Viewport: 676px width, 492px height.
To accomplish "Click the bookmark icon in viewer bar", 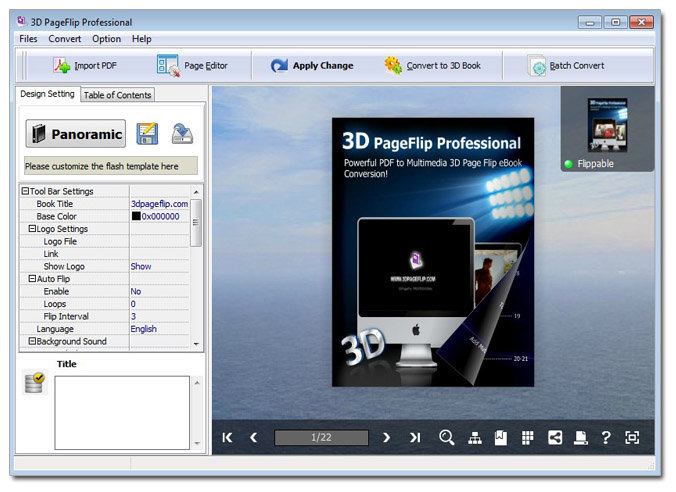I will click(x=501, y=438).
